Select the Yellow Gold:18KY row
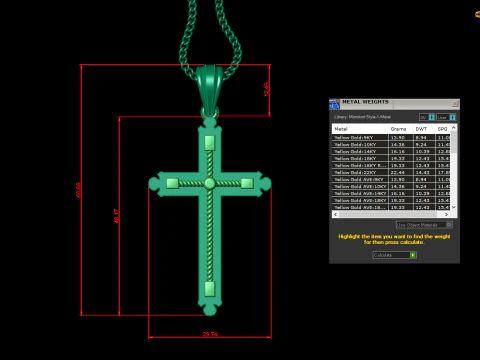This screenshot has width=480, height=360. (x=391, y=158)
